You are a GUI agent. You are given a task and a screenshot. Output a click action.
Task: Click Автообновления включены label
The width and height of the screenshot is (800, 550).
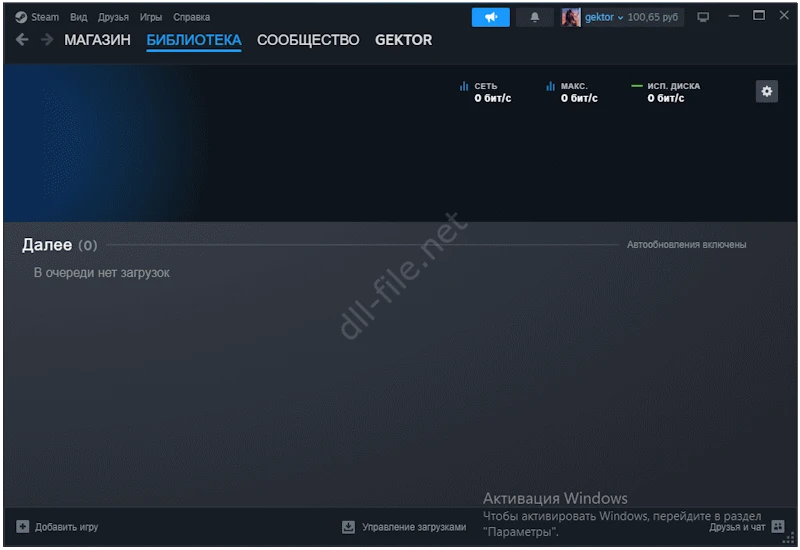tap(686, 244)
